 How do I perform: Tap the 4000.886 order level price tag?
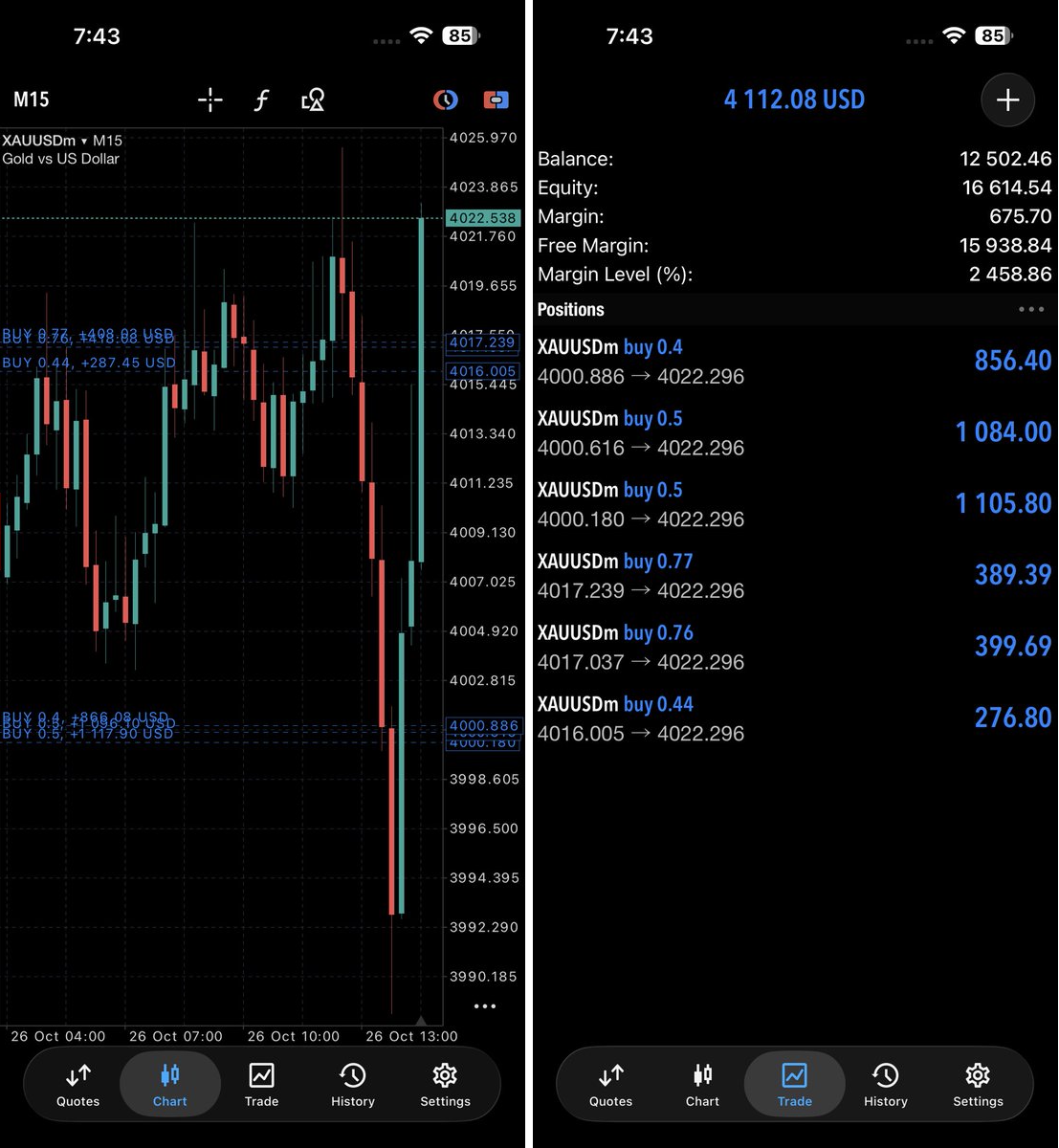483,726
